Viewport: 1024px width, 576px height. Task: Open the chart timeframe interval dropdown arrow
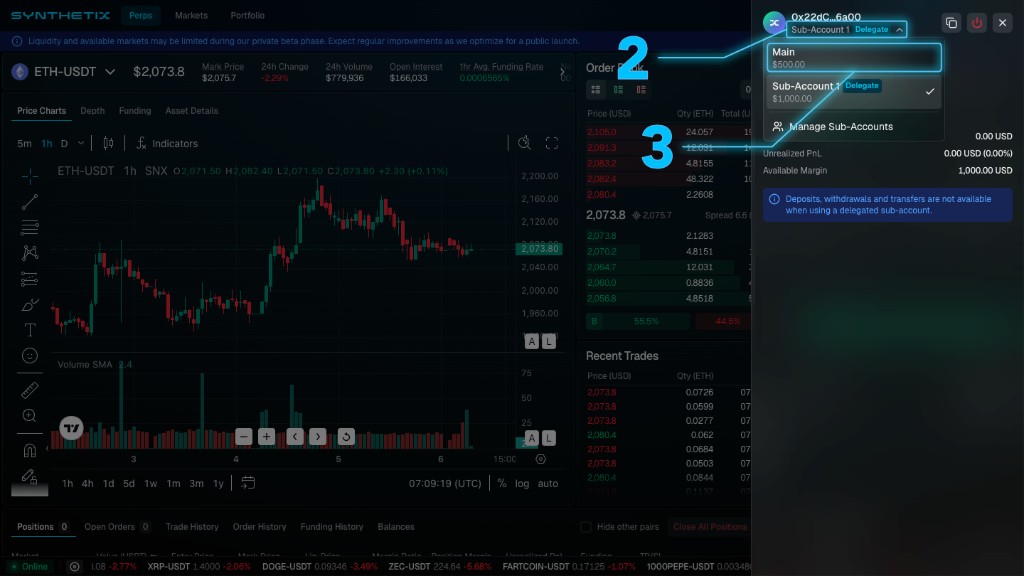pos(81,143)
